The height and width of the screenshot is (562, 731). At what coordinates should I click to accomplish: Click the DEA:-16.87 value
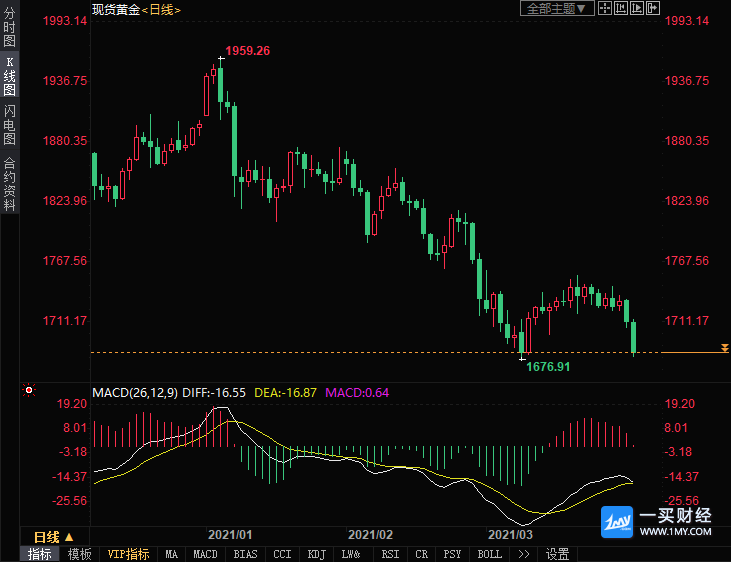coord(285,393)
